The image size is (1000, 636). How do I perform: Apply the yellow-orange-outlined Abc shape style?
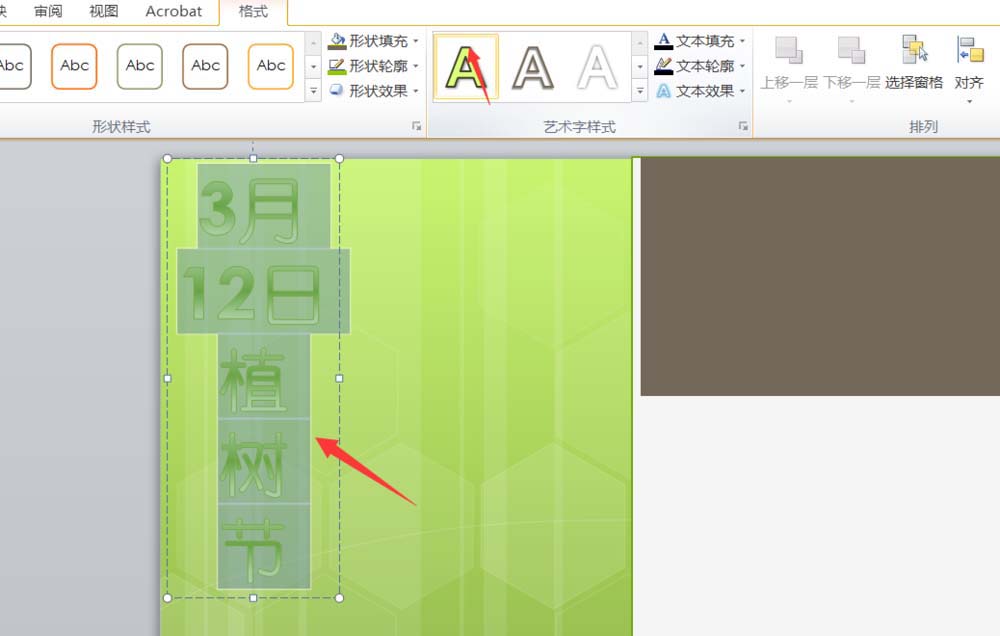(x=271, y=66)
